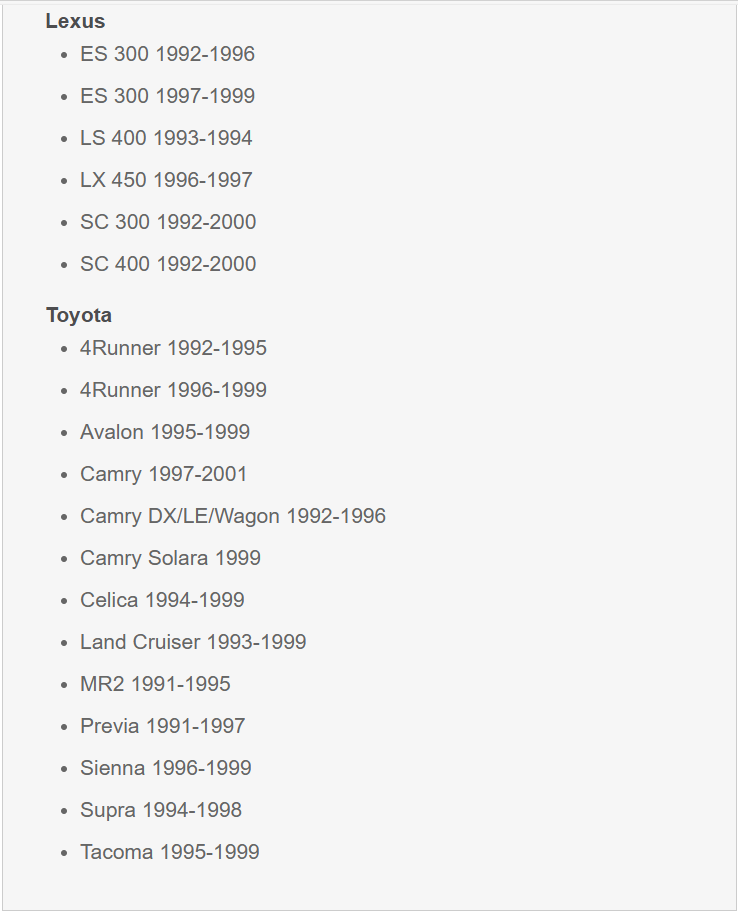Select Camry DX/LE/Wagon 1992-1996 entry
Image resolution: width=738 pixels, height=913 pixels.
(232, 516)
